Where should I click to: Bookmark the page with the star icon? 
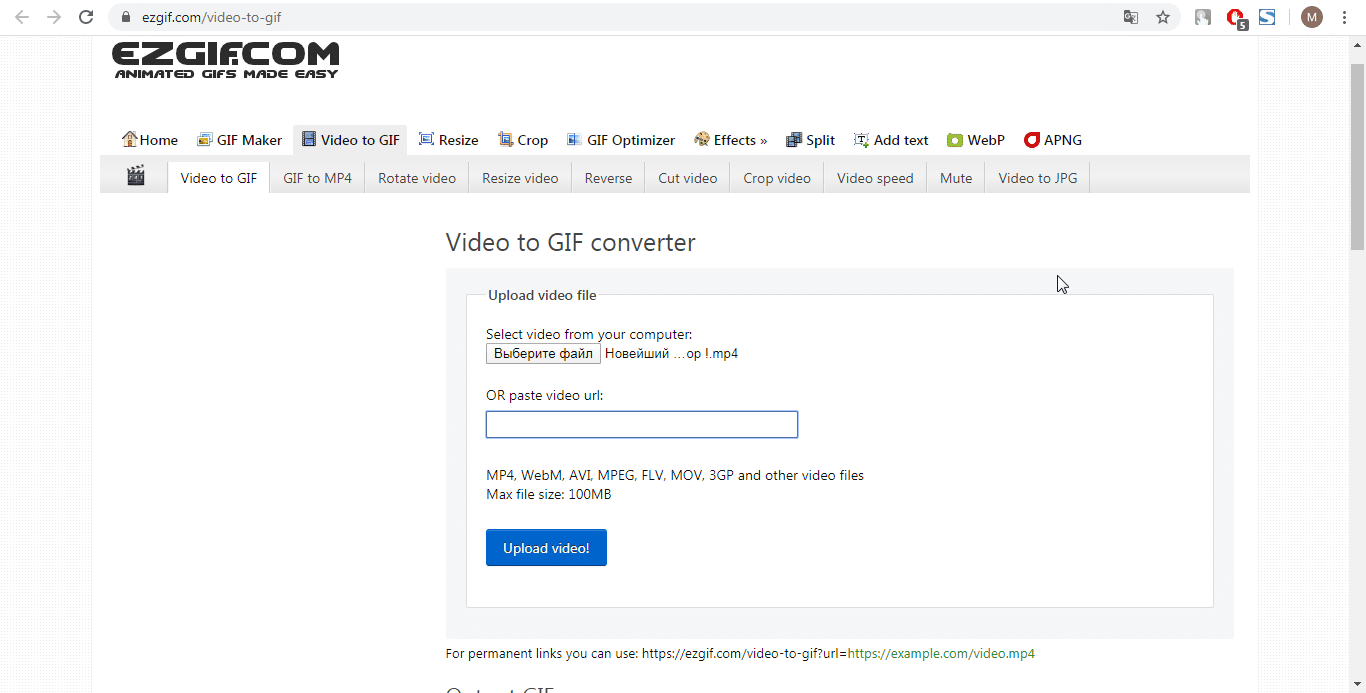pyautogui.click(x=1163, y=17)
